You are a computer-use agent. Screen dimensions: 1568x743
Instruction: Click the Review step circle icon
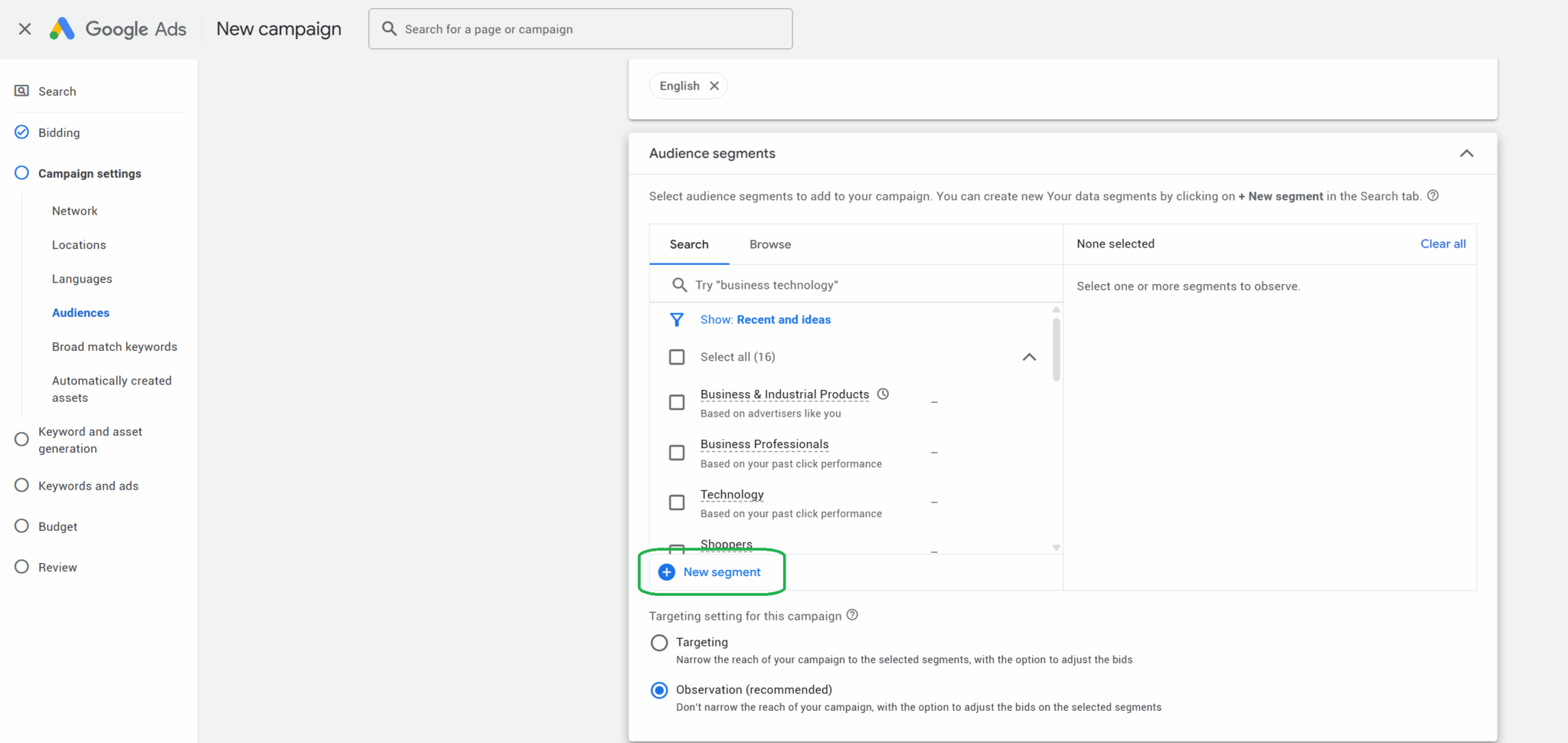point(21,567)
